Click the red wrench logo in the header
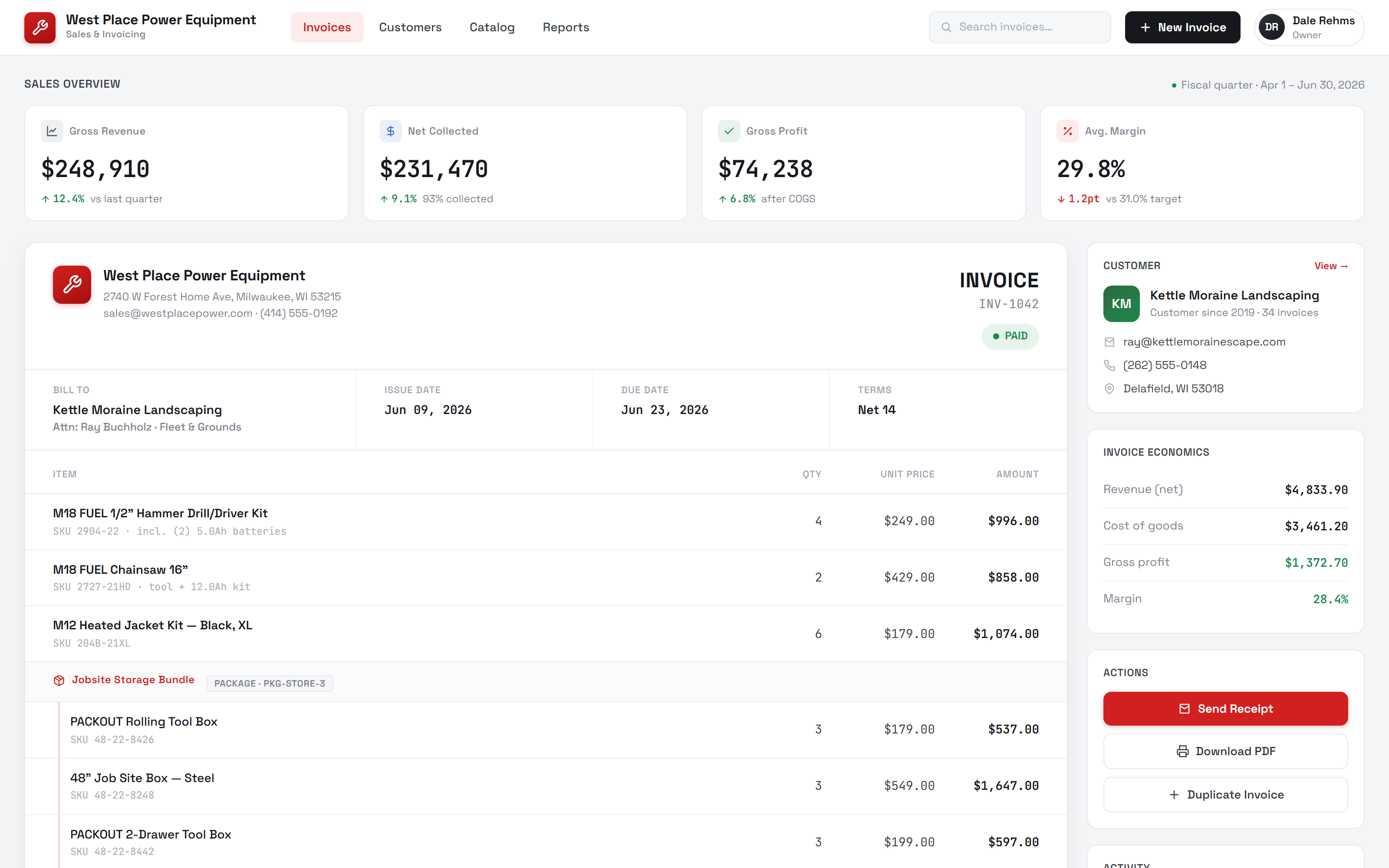The image size is (1389, 868). (x=39, y=27)
